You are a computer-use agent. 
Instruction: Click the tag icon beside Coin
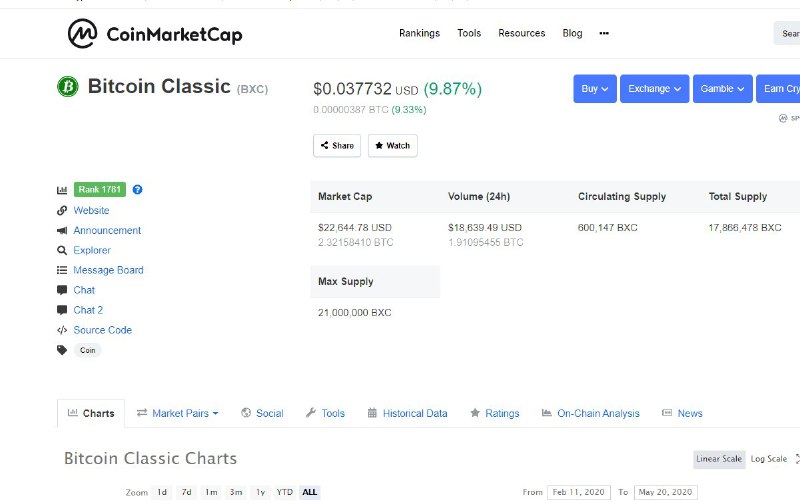[x=62, y=350]
